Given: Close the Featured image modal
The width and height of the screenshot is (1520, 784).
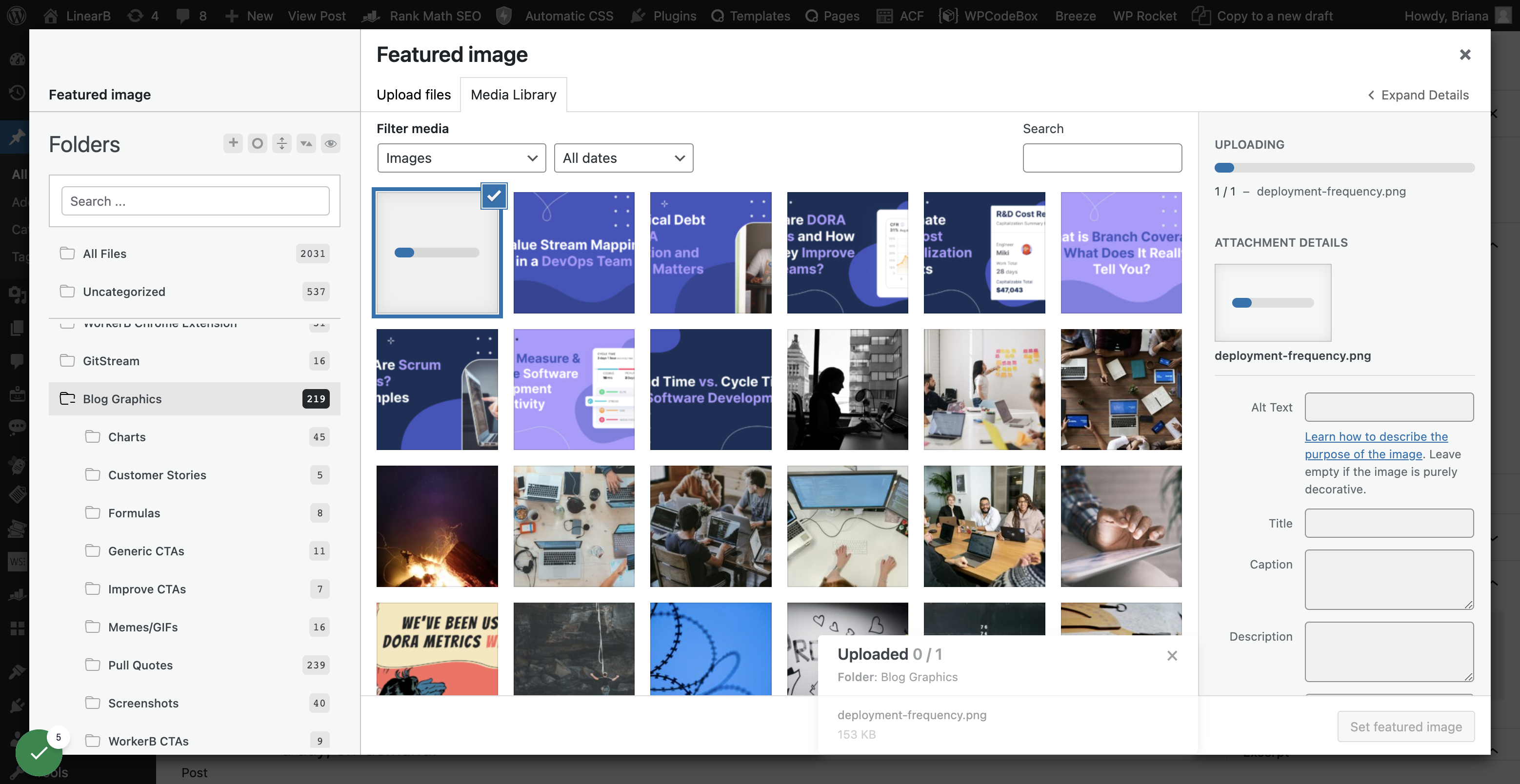Looking at the screenshot, I should pos(1464,55).
